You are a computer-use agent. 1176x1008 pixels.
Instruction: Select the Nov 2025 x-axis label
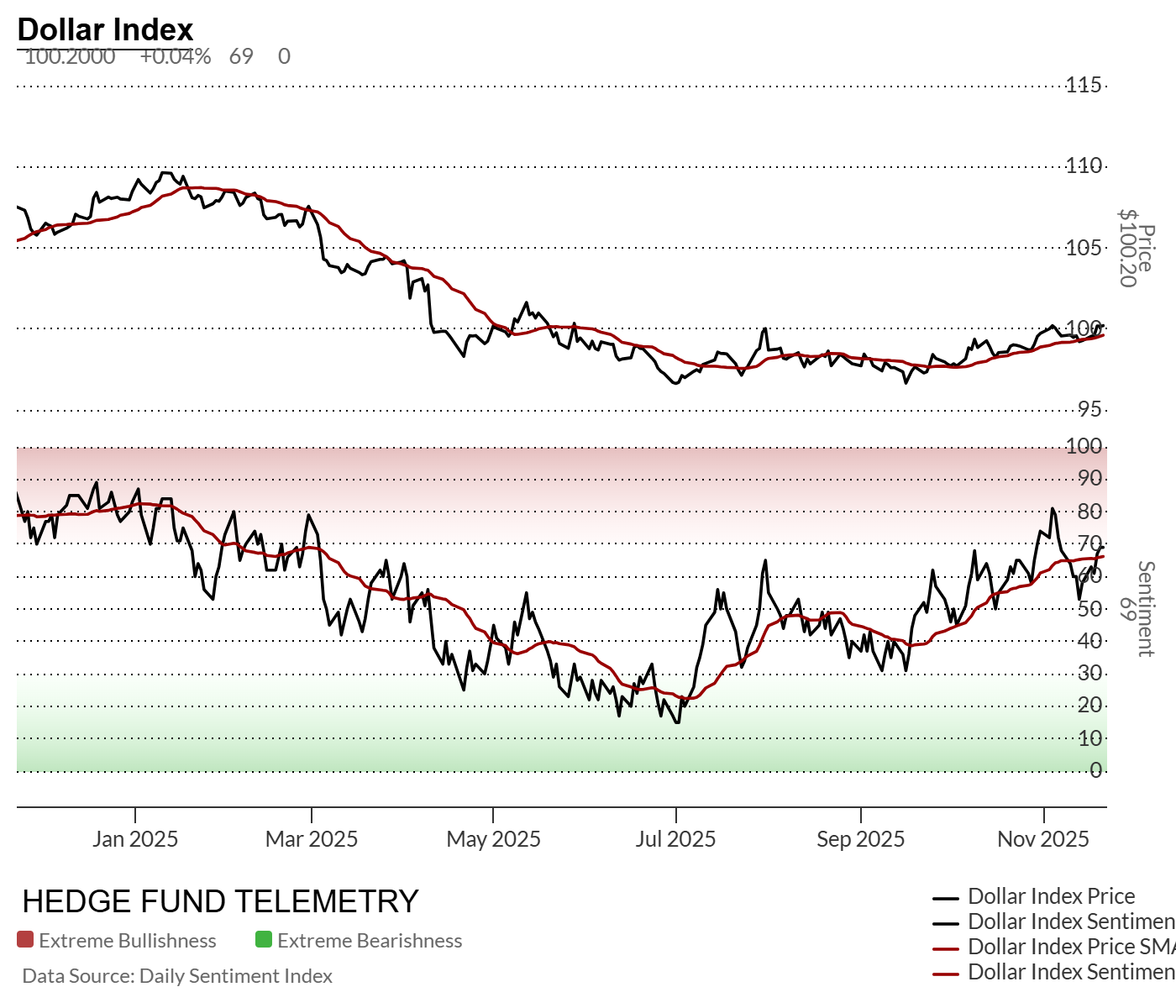[x=1043, y=839]
